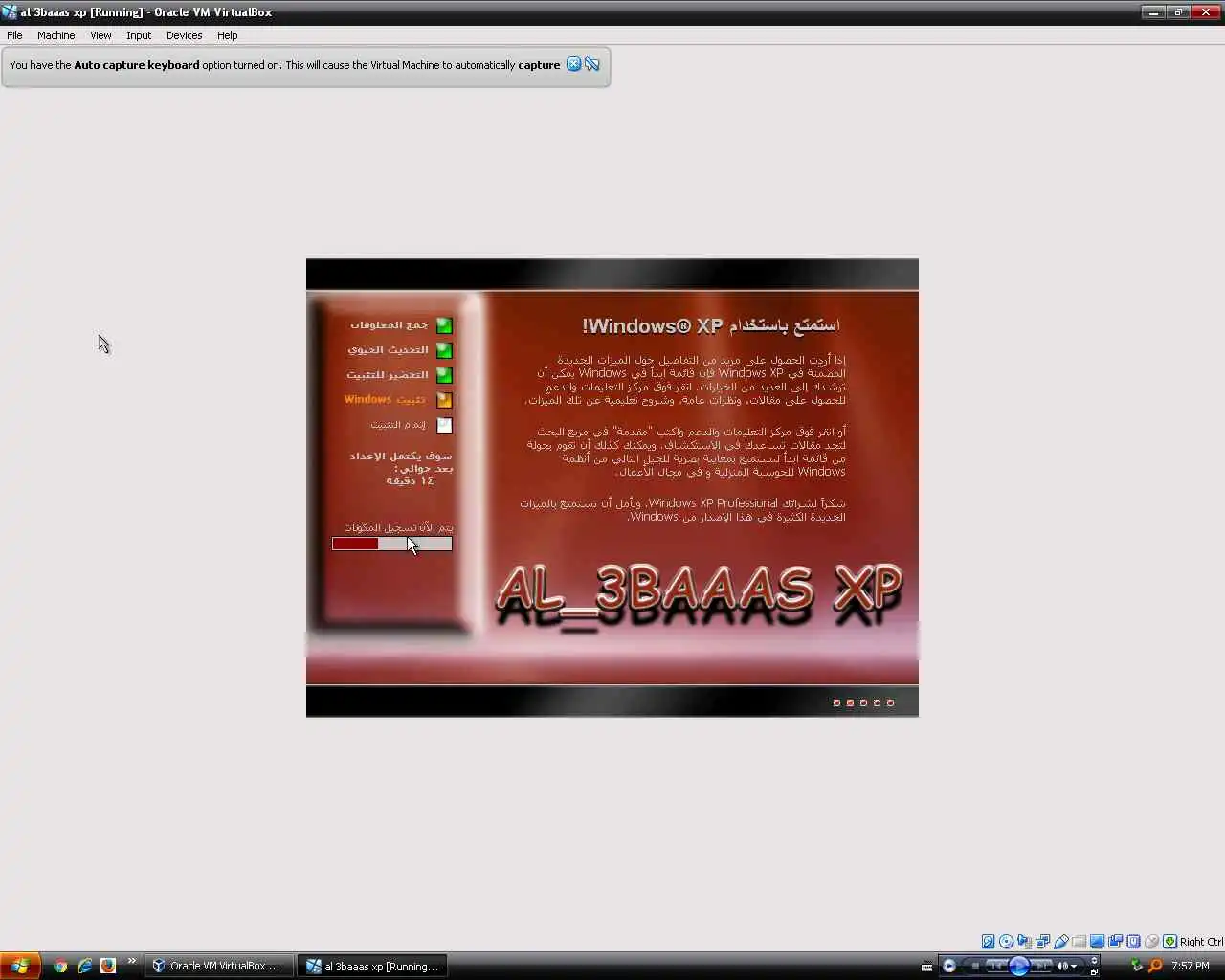Click the Windows XP heading in the installer

pos(711,325)
